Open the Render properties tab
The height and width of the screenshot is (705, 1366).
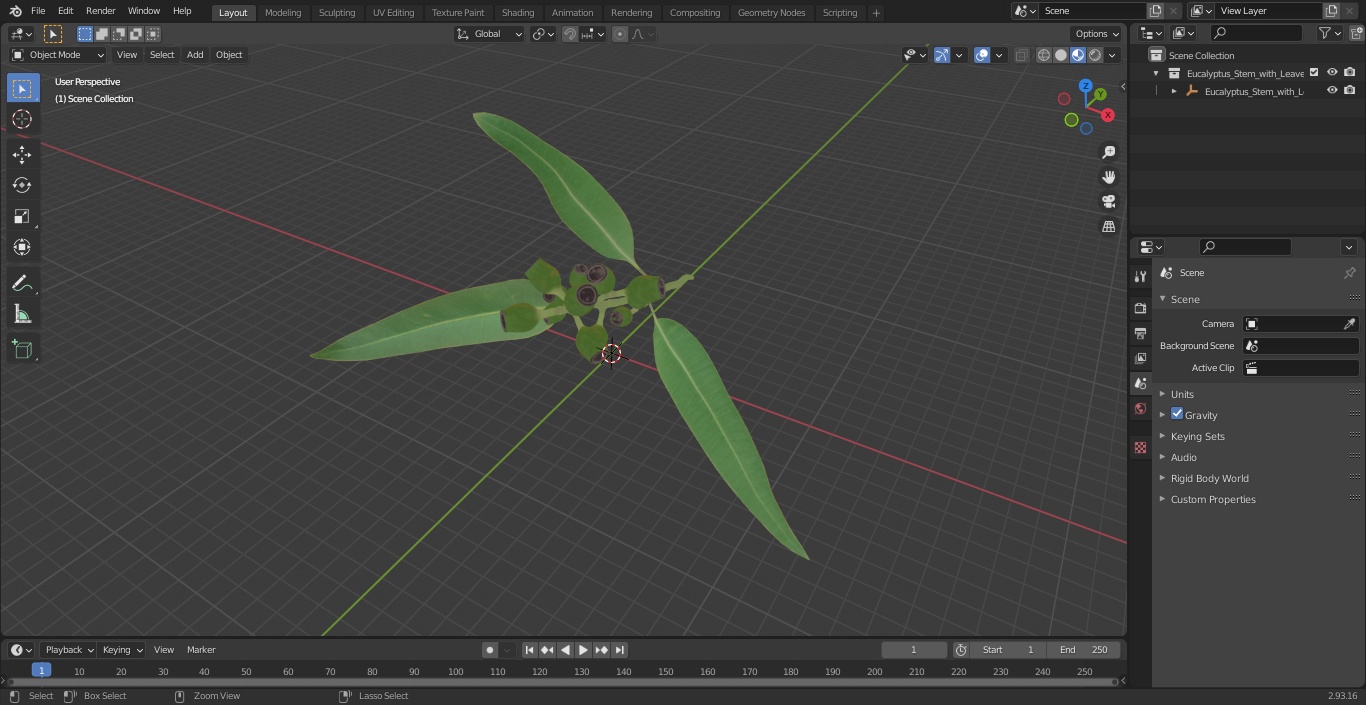pos(1140,308)
